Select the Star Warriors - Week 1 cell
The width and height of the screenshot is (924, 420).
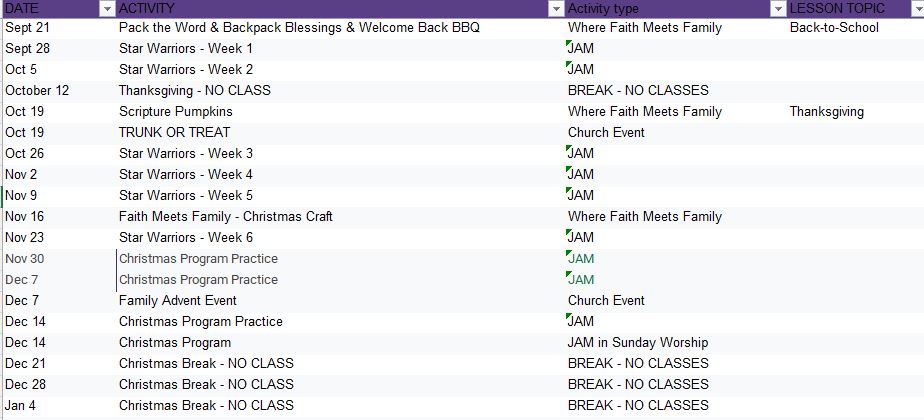tap(185, 49)
